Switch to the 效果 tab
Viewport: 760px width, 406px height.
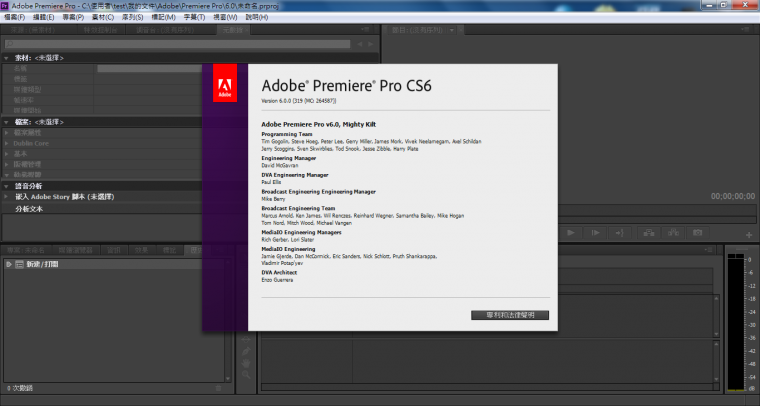[142, 250]
